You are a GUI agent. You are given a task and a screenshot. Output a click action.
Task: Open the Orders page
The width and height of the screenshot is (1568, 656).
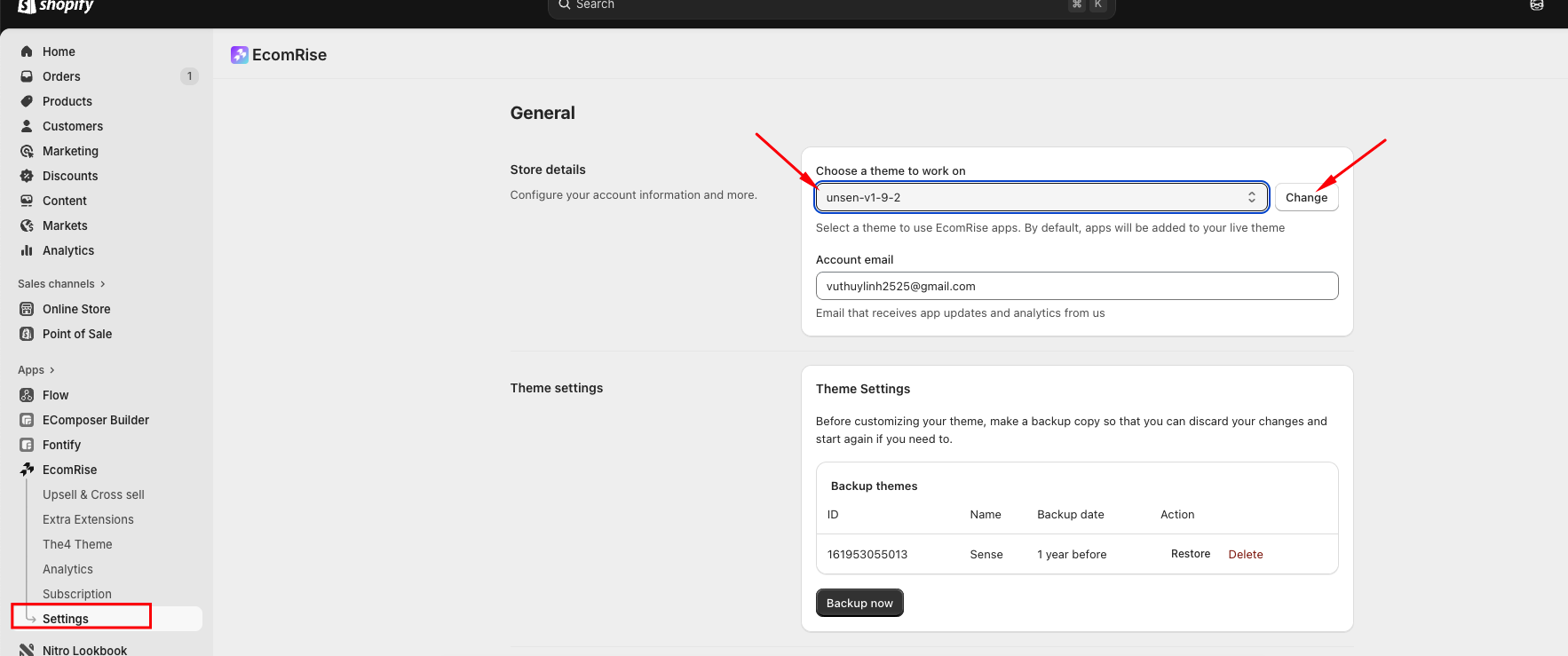click(x=61, y=76)
